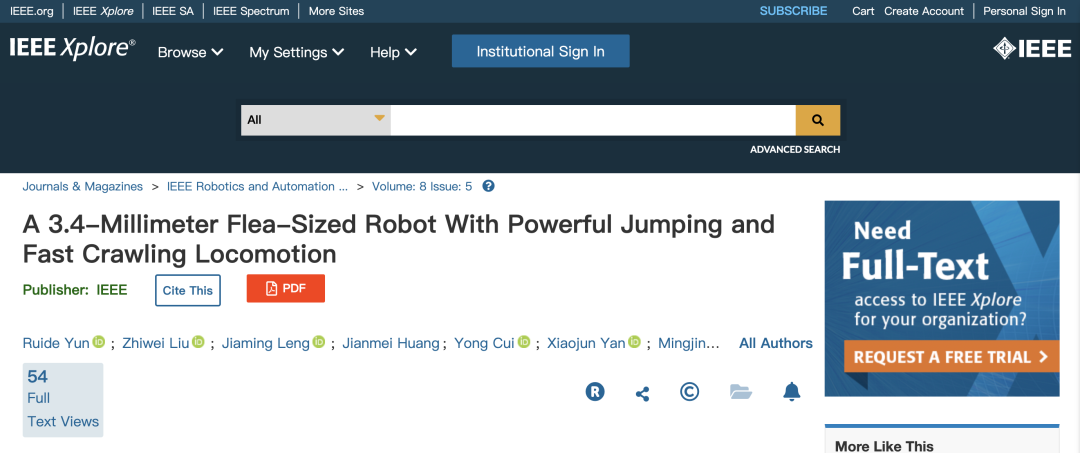1080x453 pixels.
Task: Click the IEEE logo at top right
Action: tap(1031, 50)
